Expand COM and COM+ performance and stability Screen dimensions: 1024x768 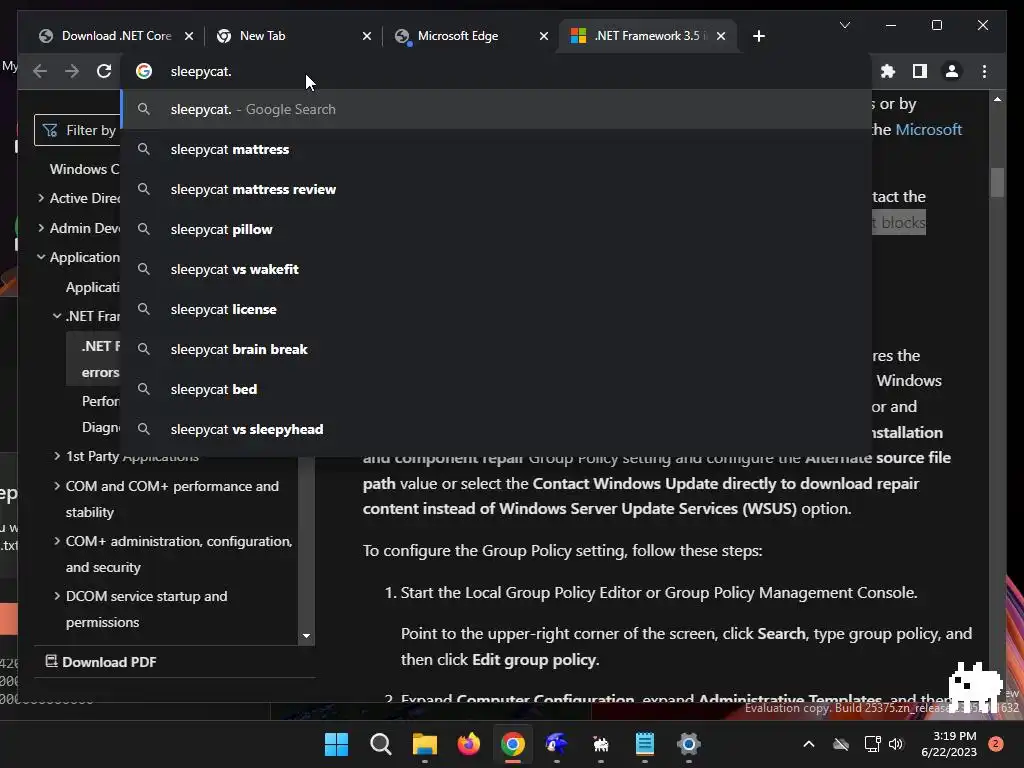click(57, 486)
